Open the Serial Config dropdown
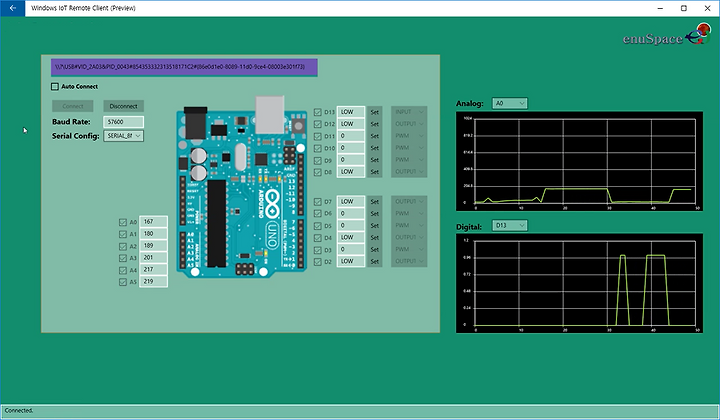Image resolution: width=720 pixels, height=420 pixels. click(124, 136)
